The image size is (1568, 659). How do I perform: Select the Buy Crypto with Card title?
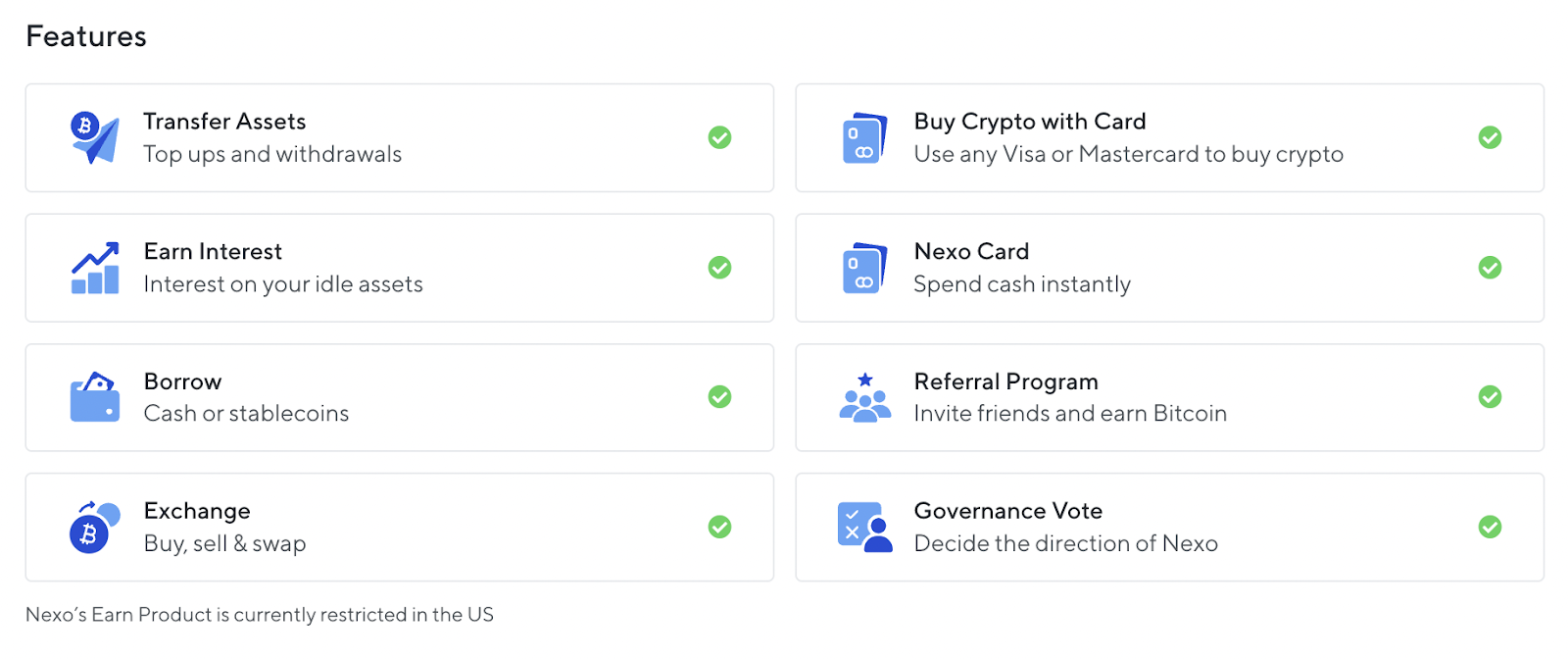pyautogui.click(x=1029, y=122)
